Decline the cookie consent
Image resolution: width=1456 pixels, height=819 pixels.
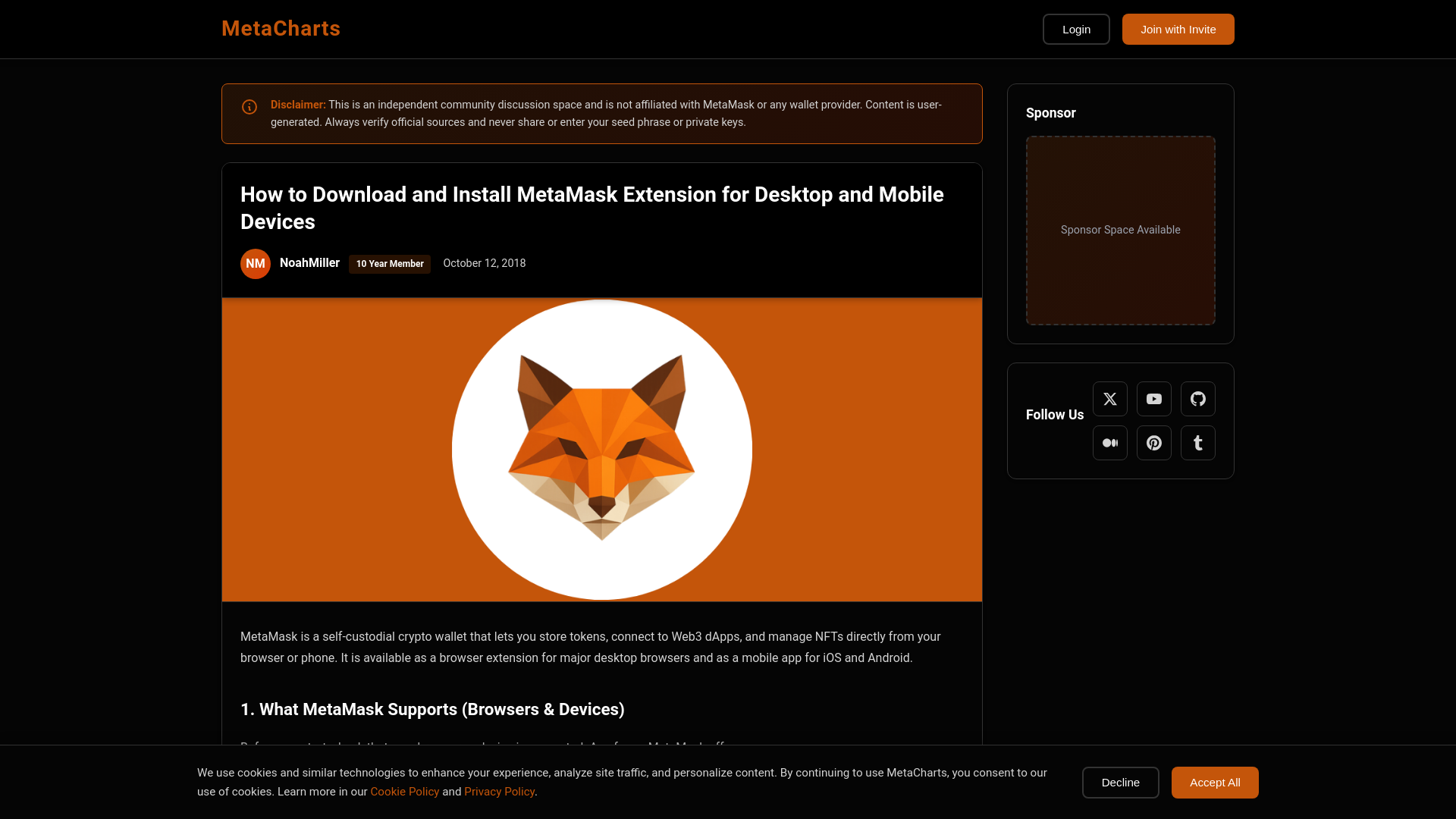(x=1120, y=783)
